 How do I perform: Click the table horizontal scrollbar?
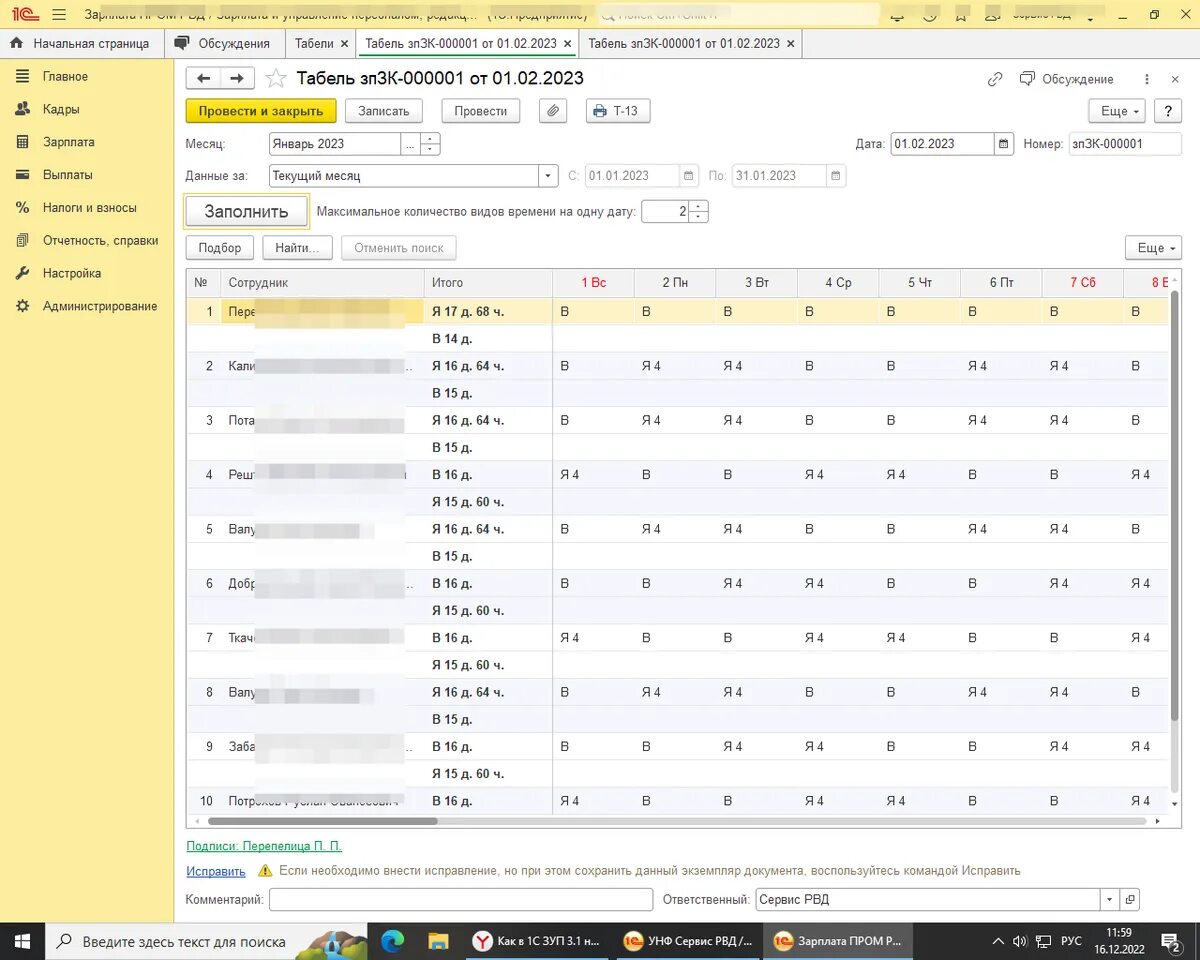point(322,822)
